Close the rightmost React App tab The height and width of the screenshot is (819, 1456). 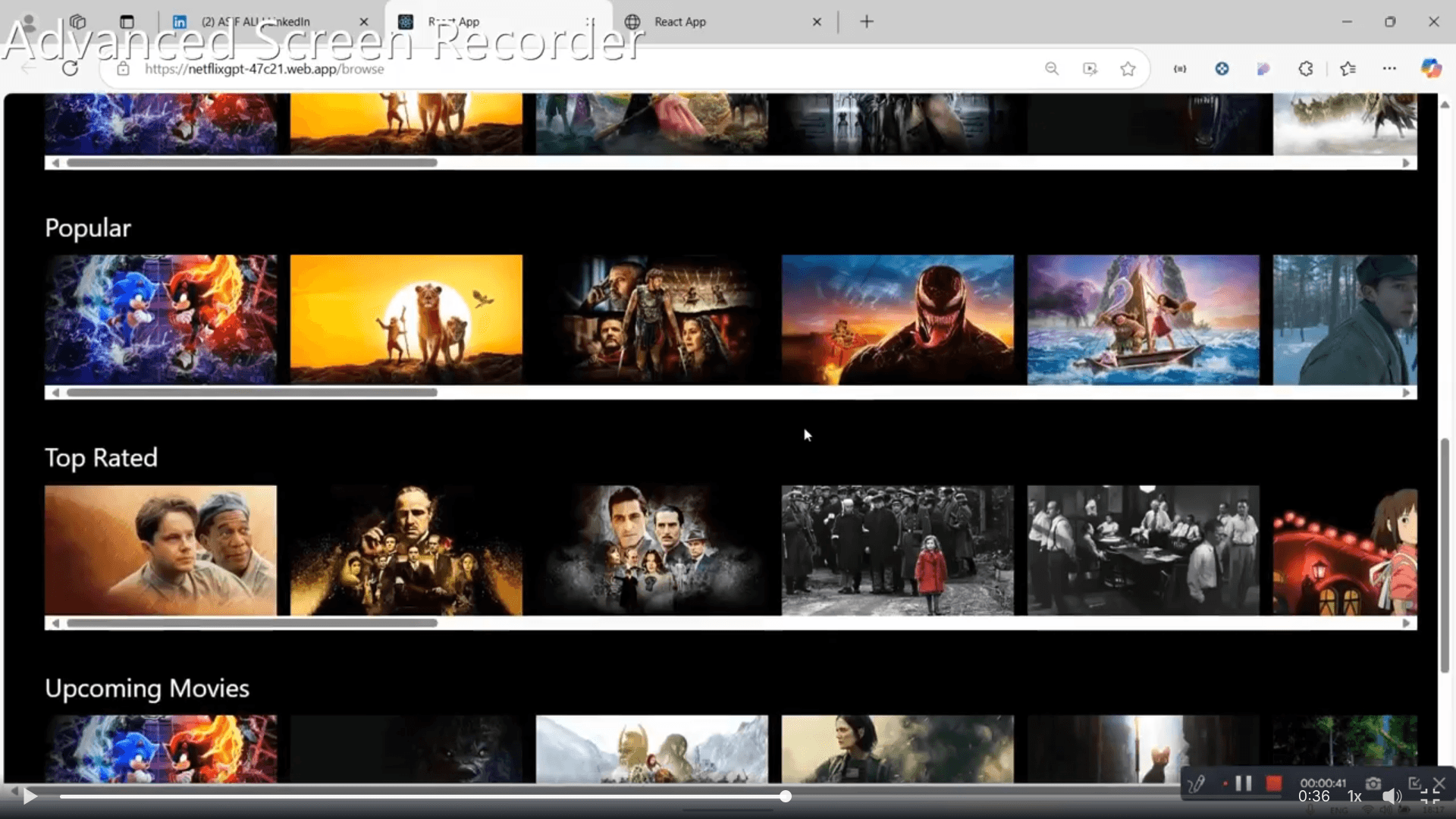[817, 22]
